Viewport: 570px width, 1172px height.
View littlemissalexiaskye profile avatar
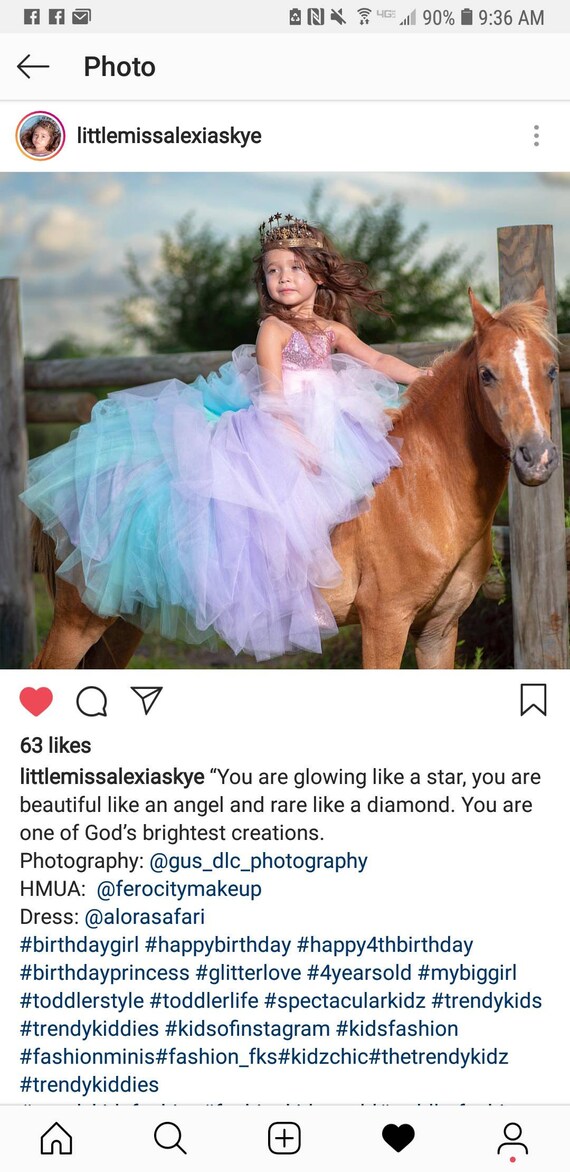coord(40,135)
